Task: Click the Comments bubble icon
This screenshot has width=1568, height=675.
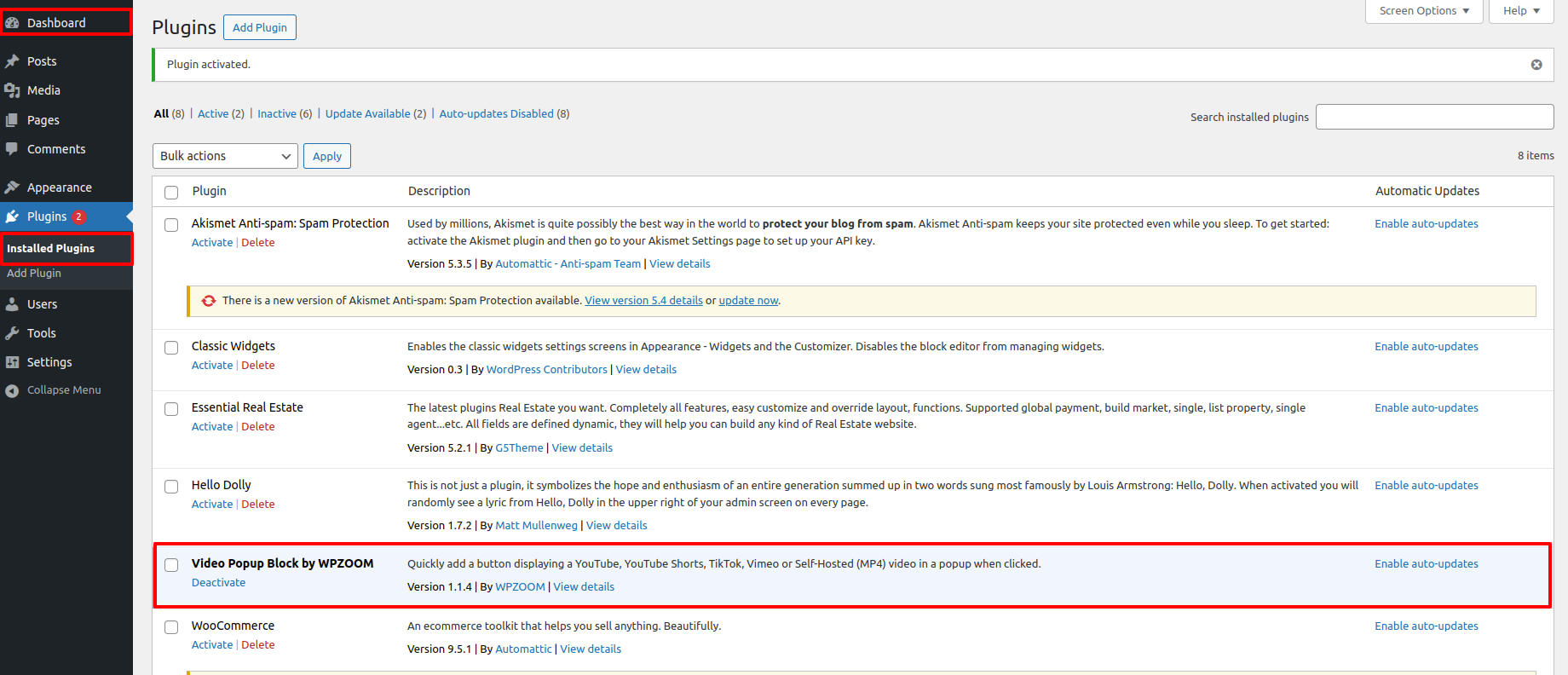Action: (x=12, y=149)
